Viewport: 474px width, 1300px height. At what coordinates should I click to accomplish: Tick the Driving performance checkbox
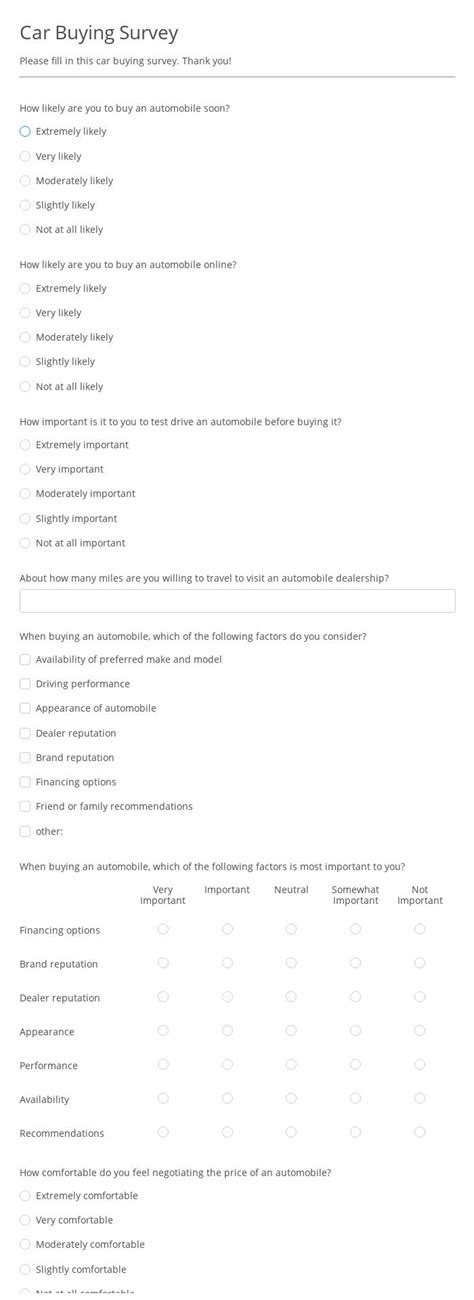point(25,684)
